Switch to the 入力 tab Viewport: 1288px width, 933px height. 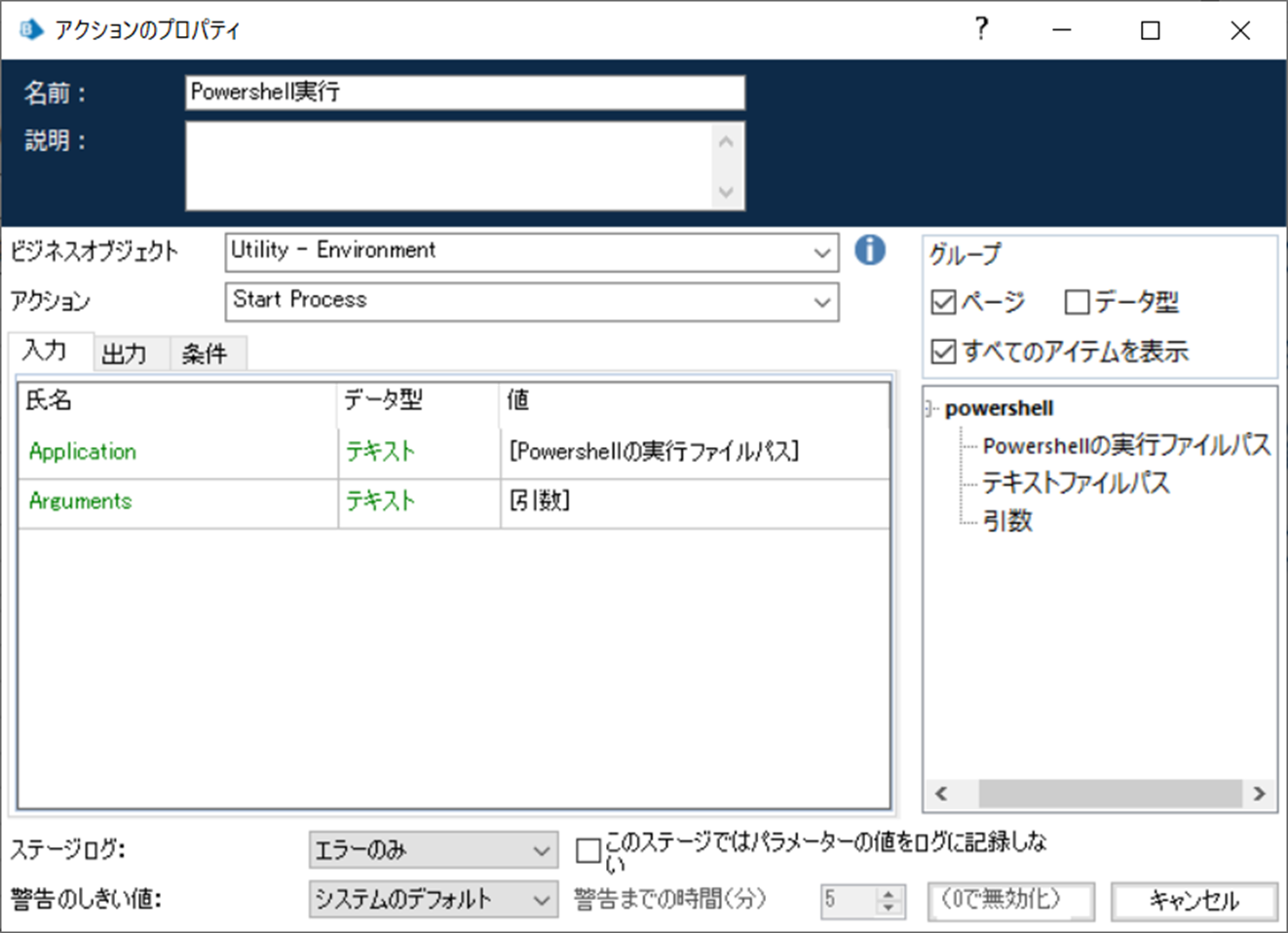45,351
